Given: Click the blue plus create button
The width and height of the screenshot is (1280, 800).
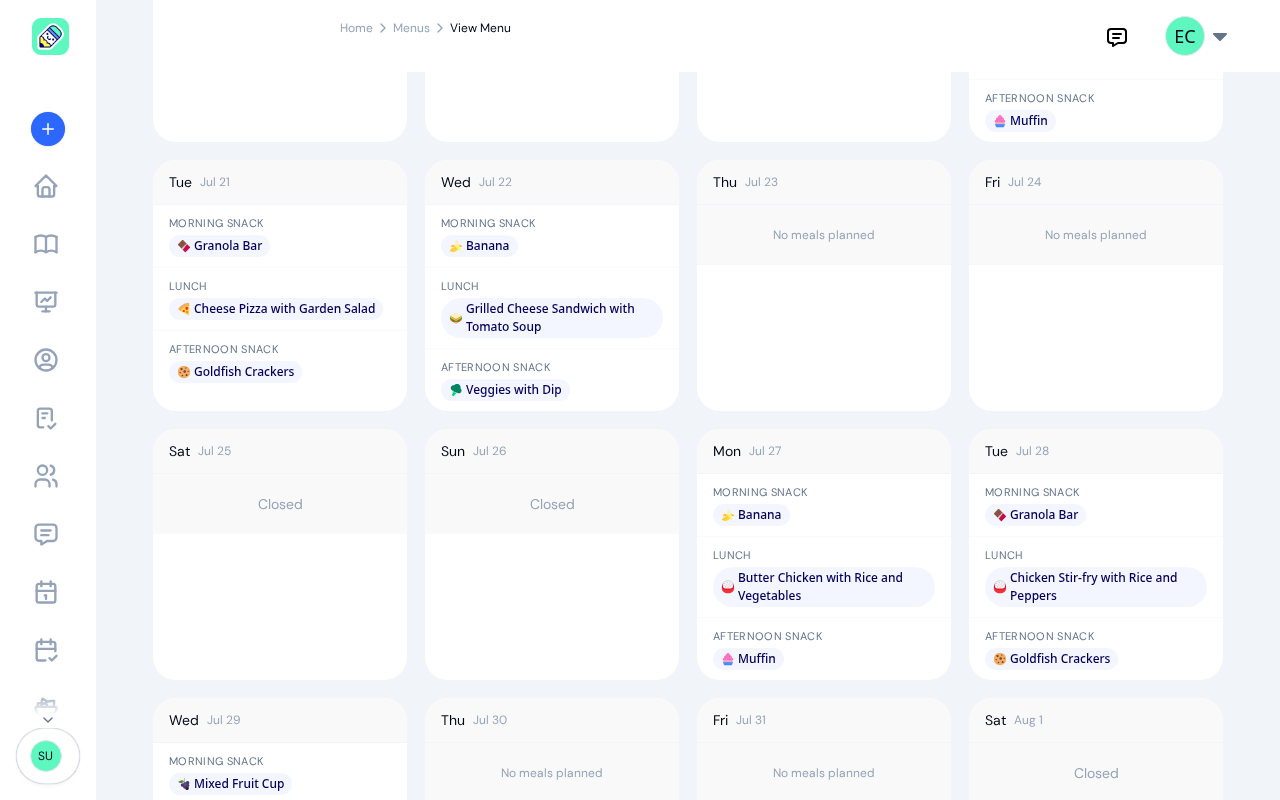Looking at the screenshot, I should (x=48, y=129).
